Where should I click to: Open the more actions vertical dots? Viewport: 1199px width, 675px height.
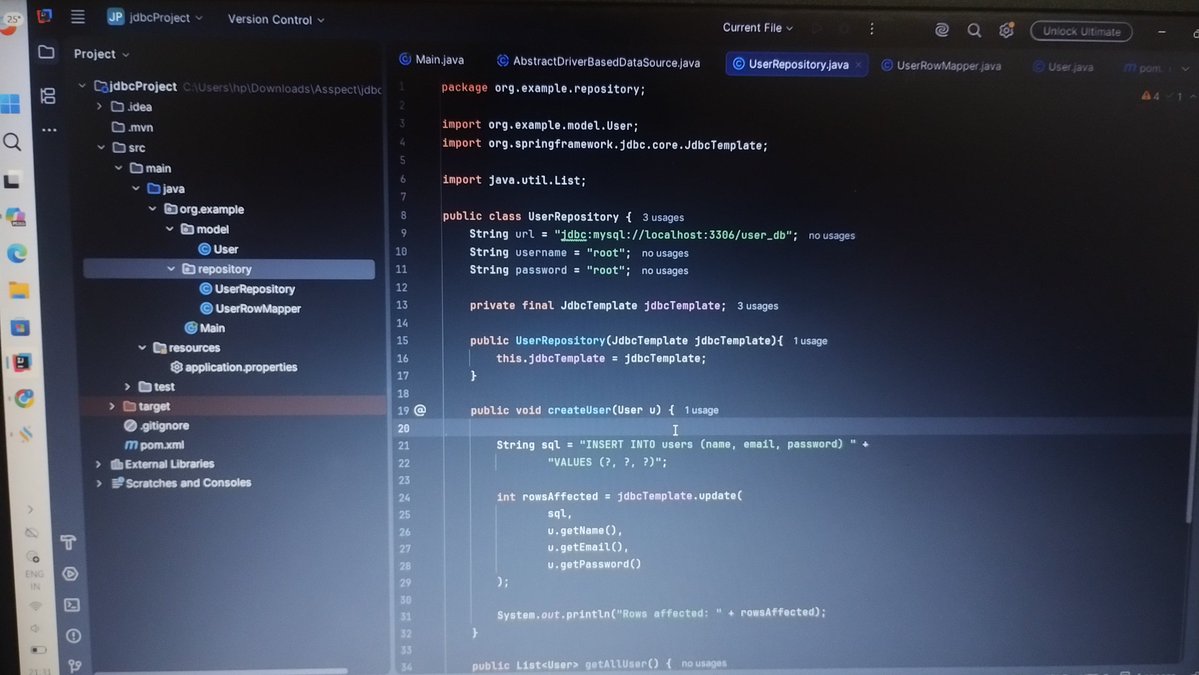pyautogui.click(x=872, y=28)
